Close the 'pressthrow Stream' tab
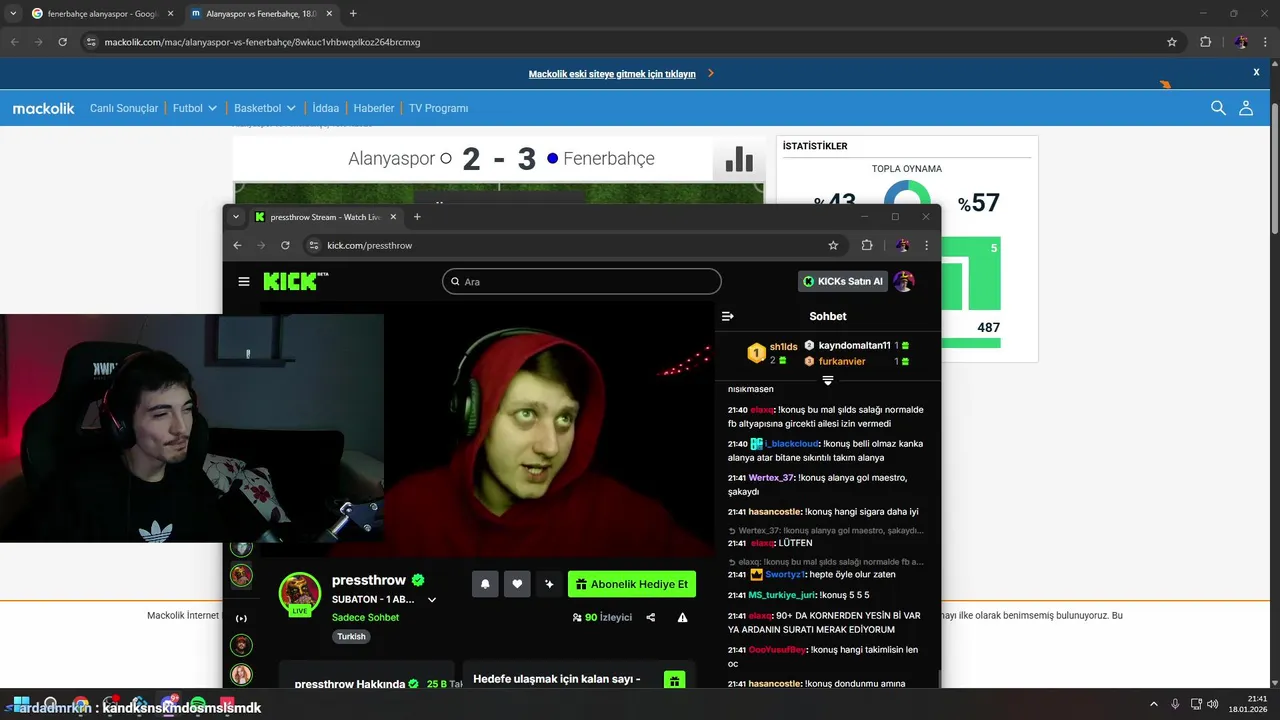 [393, 217]
